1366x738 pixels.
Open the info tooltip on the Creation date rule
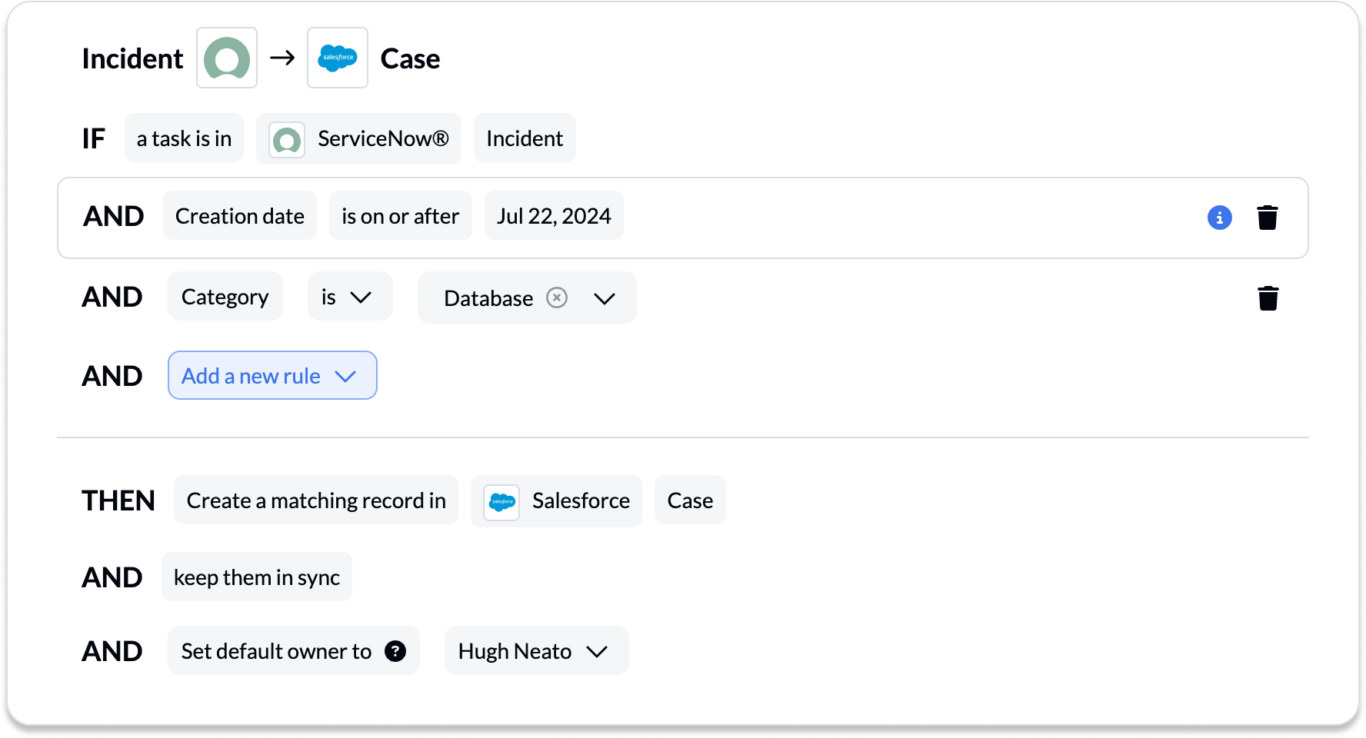coord(1219,217)
